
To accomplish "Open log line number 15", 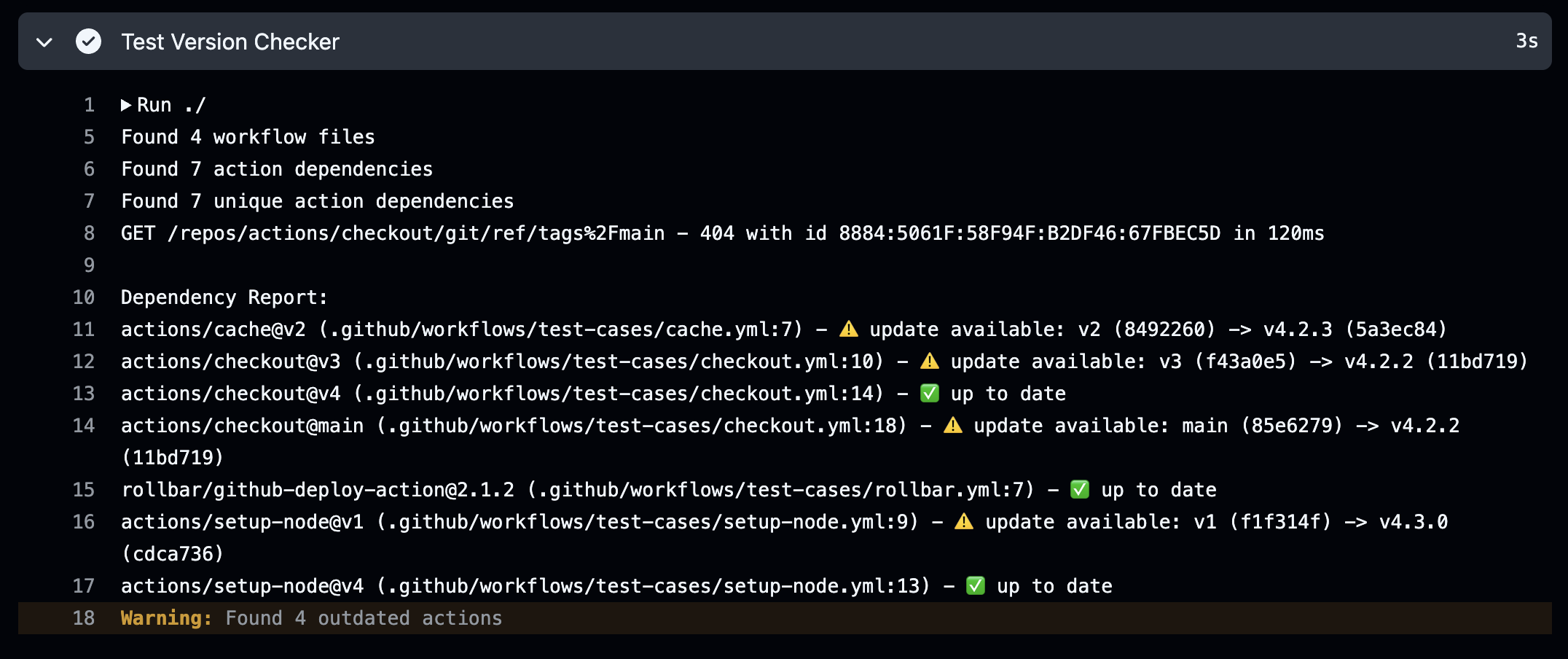I will 84,490.
